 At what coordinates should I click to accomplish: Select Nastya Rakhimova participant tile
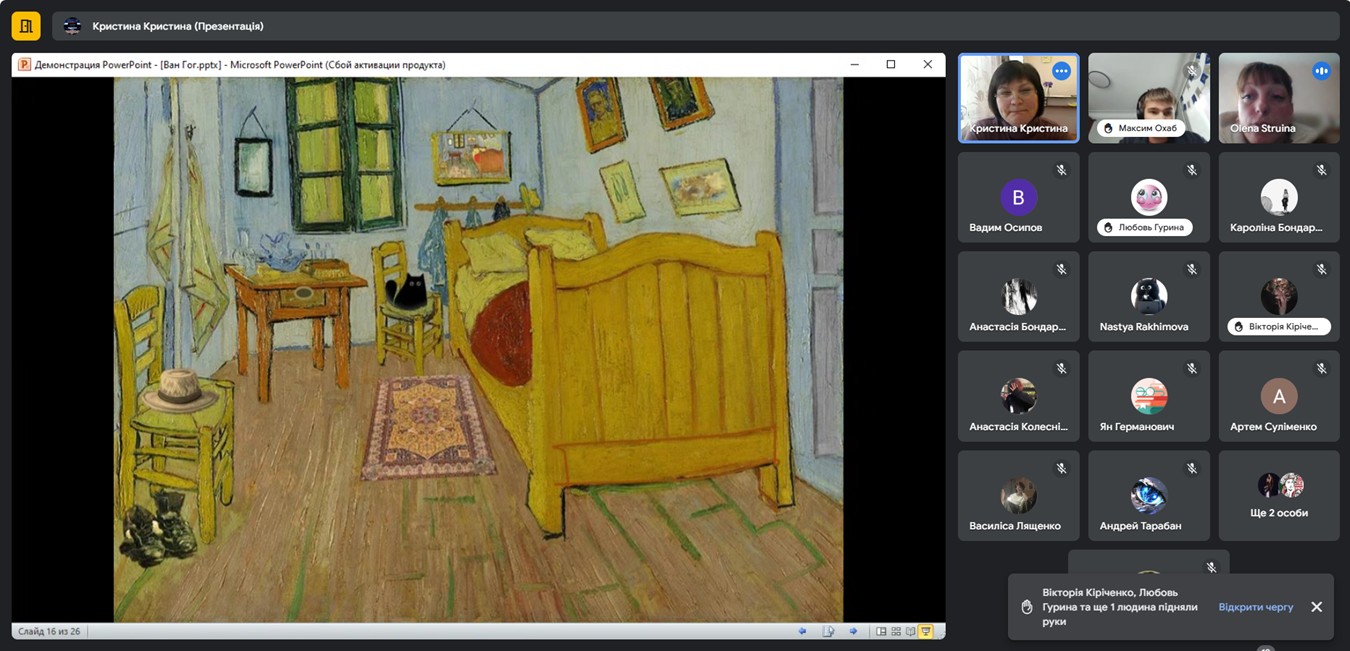pos(1148,298)
